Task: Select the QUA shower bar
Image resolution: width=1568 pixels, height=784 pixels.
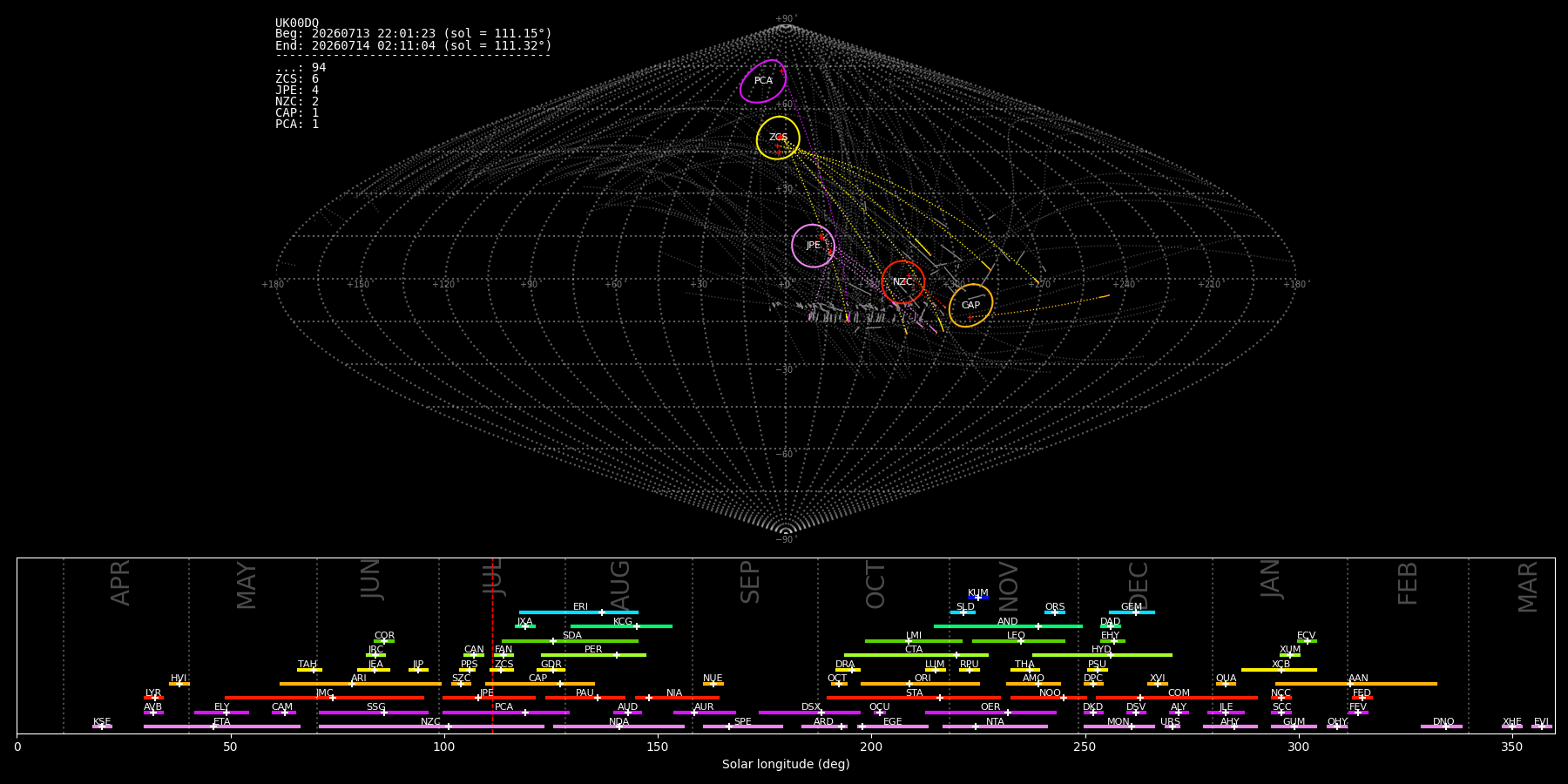Action: (x=1226, y=684)
